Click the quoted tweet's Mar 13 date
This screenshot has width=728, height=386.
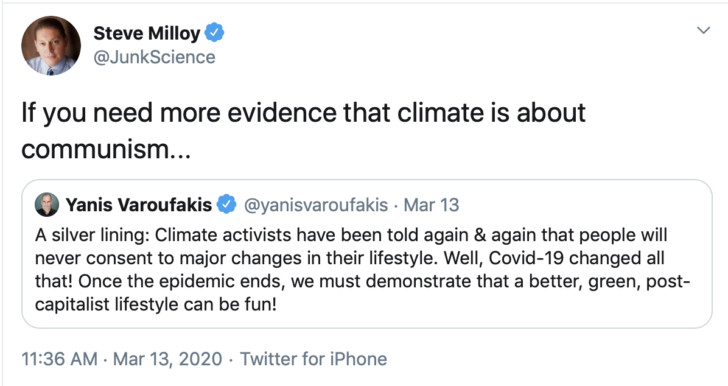[x=431, y=205]
